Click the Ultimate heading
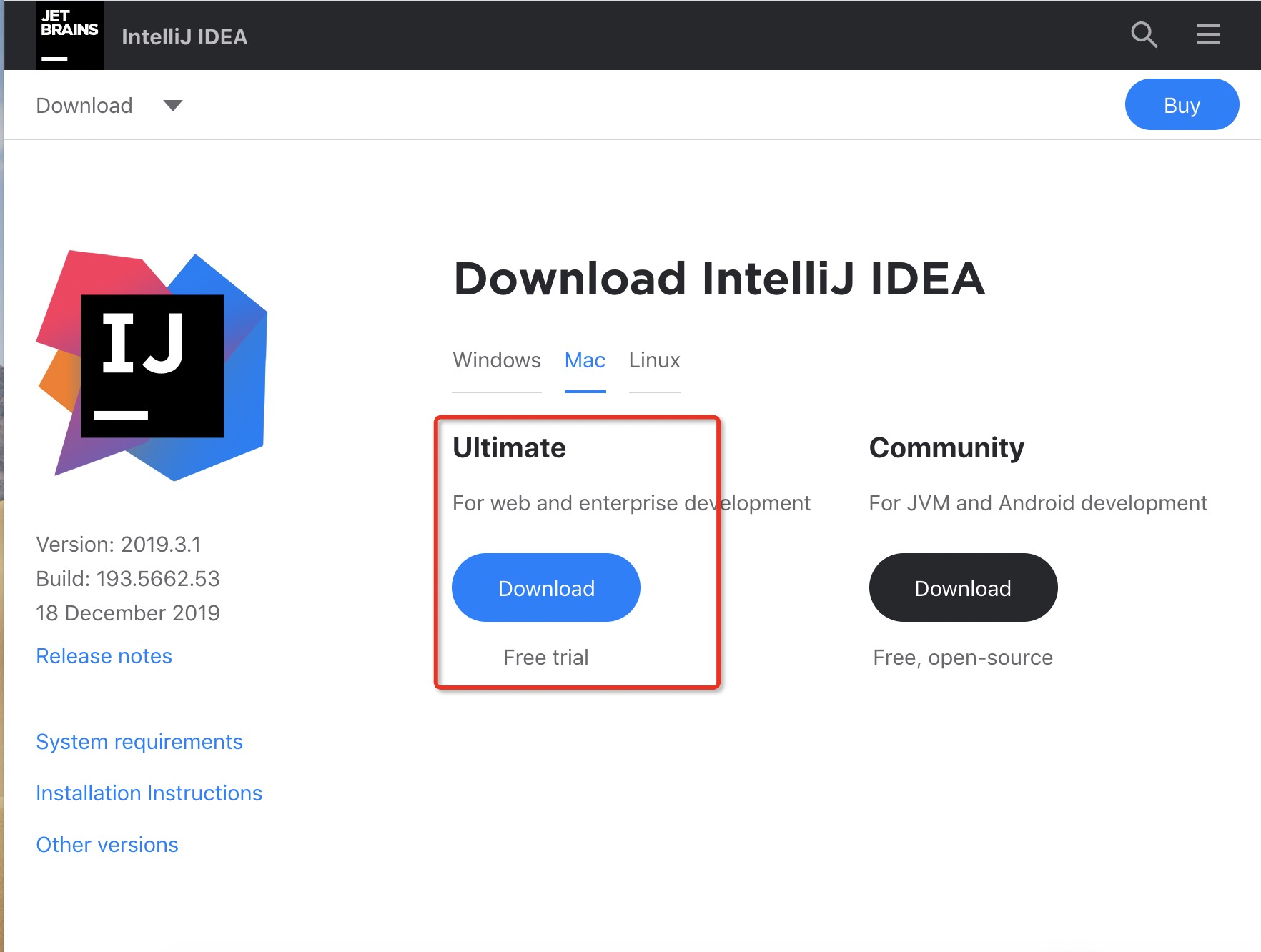This screenshot has width=1261, height=952. [509, 448]
